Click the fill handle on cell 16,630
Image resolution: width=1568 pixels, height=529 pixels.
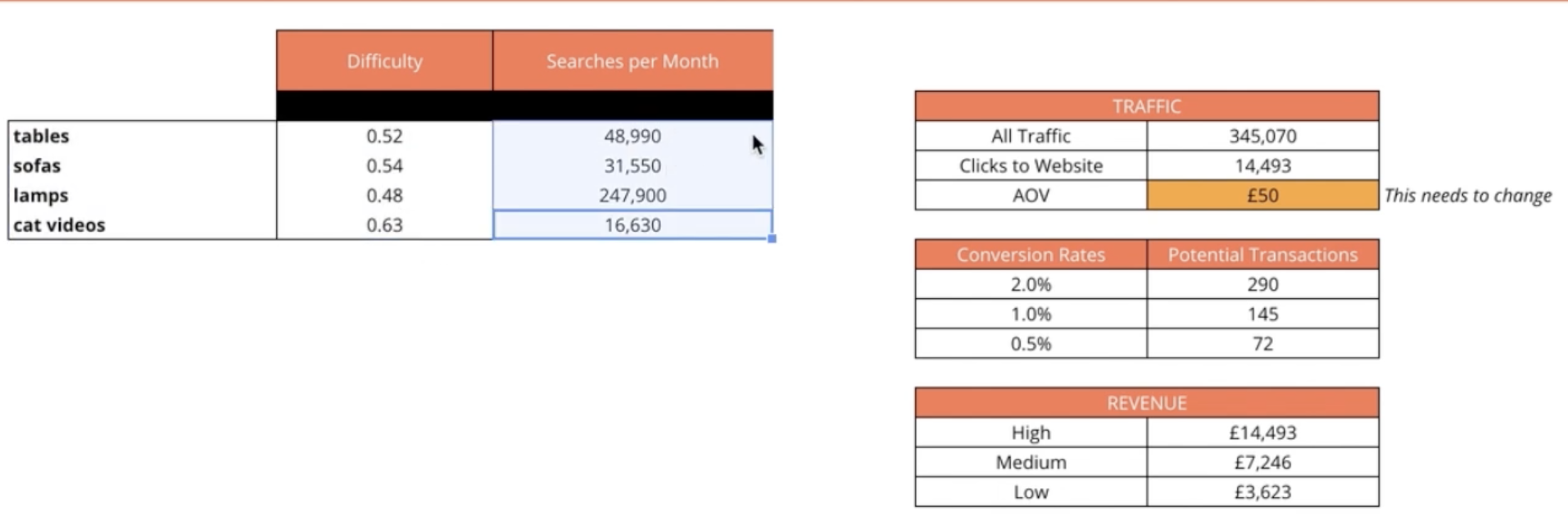pyautogui.click(x=772, y=238)
